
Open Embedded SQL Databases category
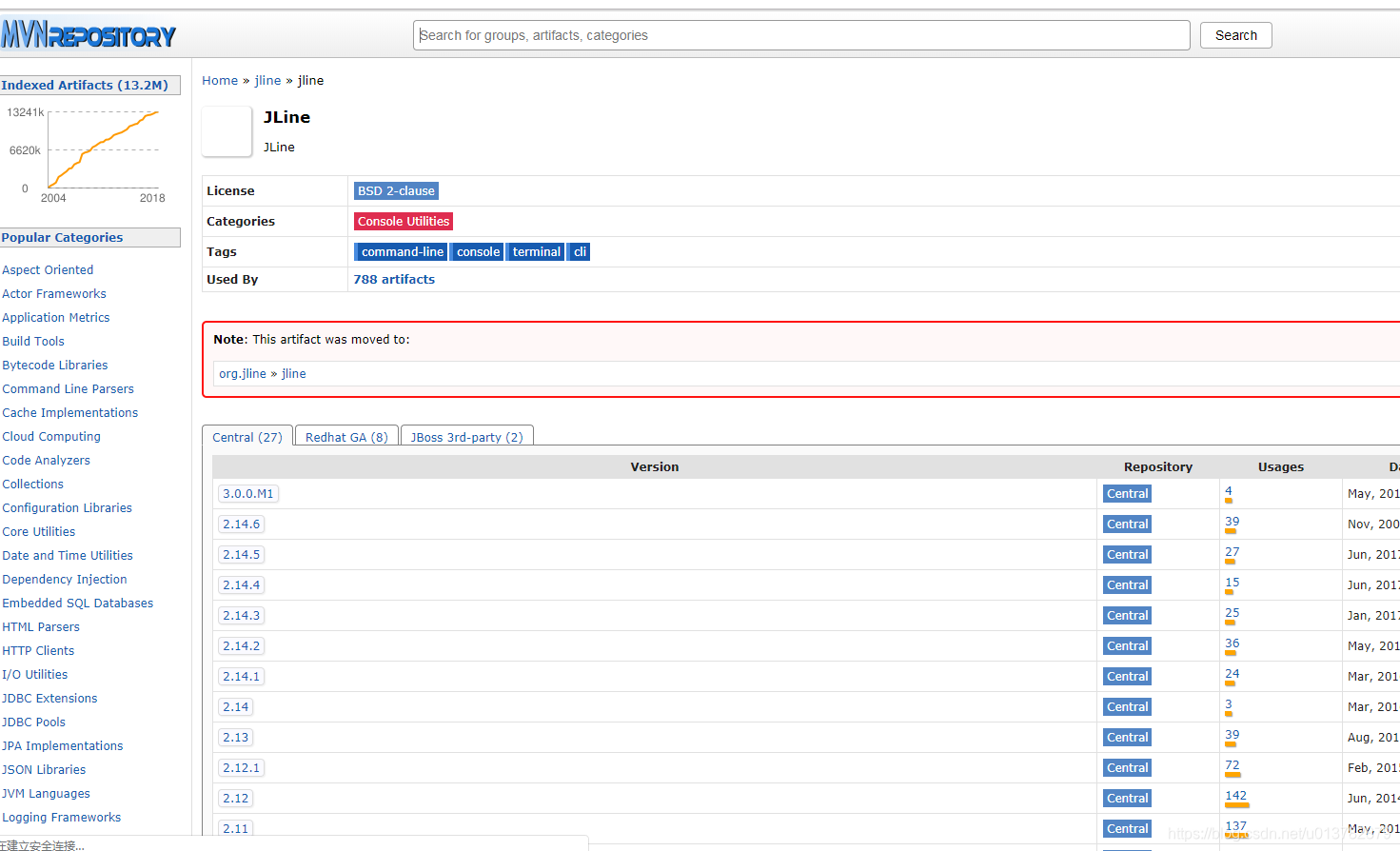pyautogui.click(x=77, y=604)
